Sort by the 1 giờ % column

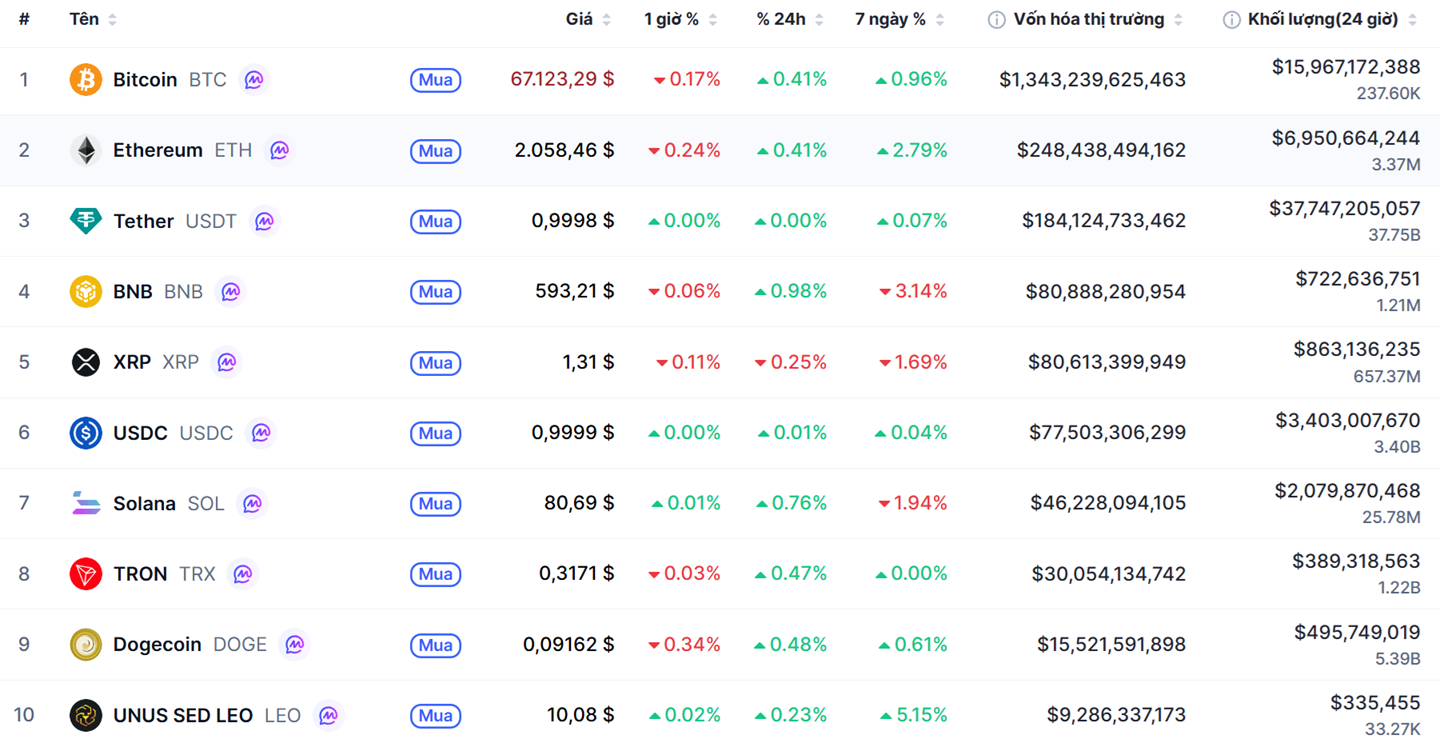coord(671,20)
